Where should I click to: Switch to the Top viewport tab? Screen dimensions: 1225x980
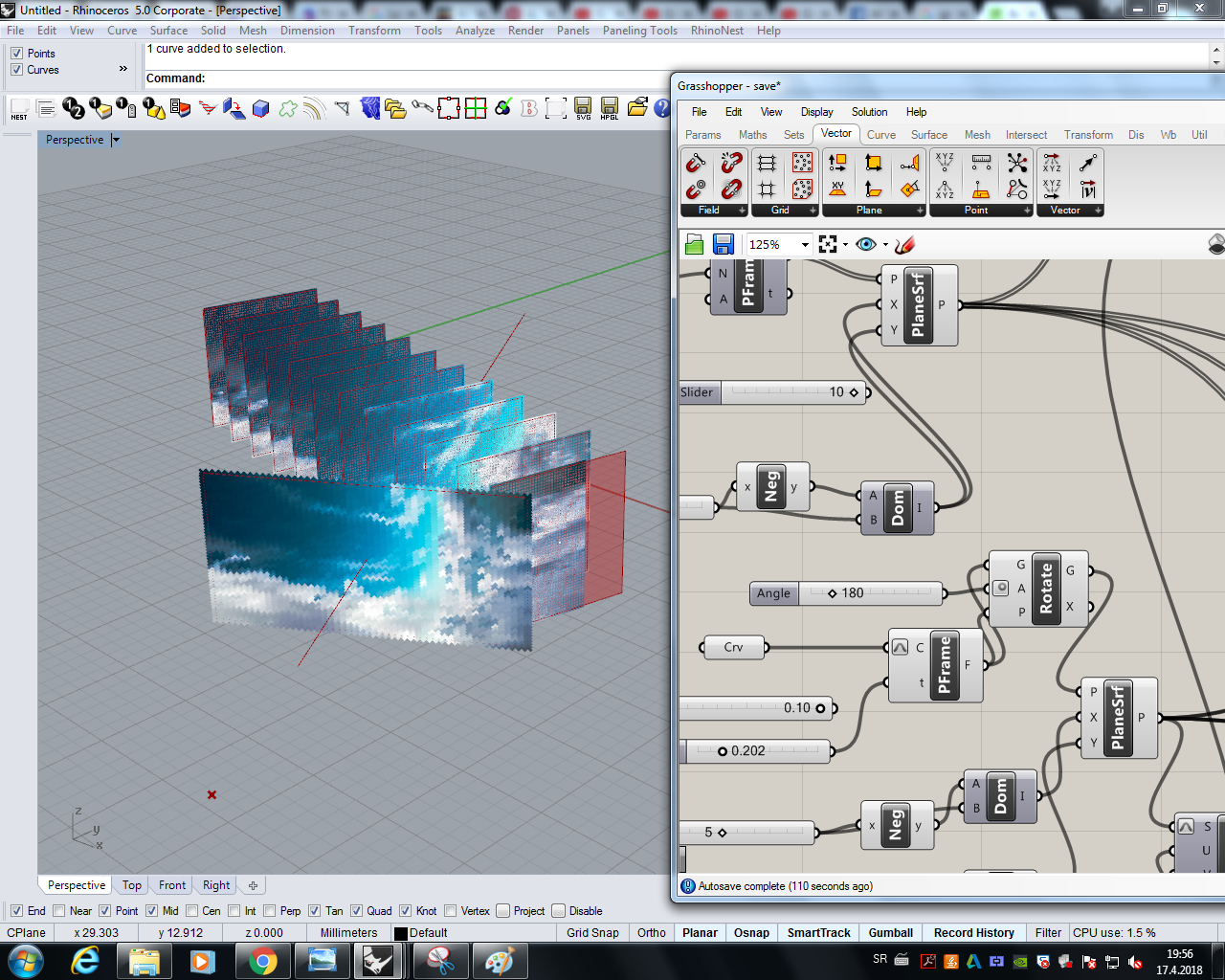coord(131,885)
